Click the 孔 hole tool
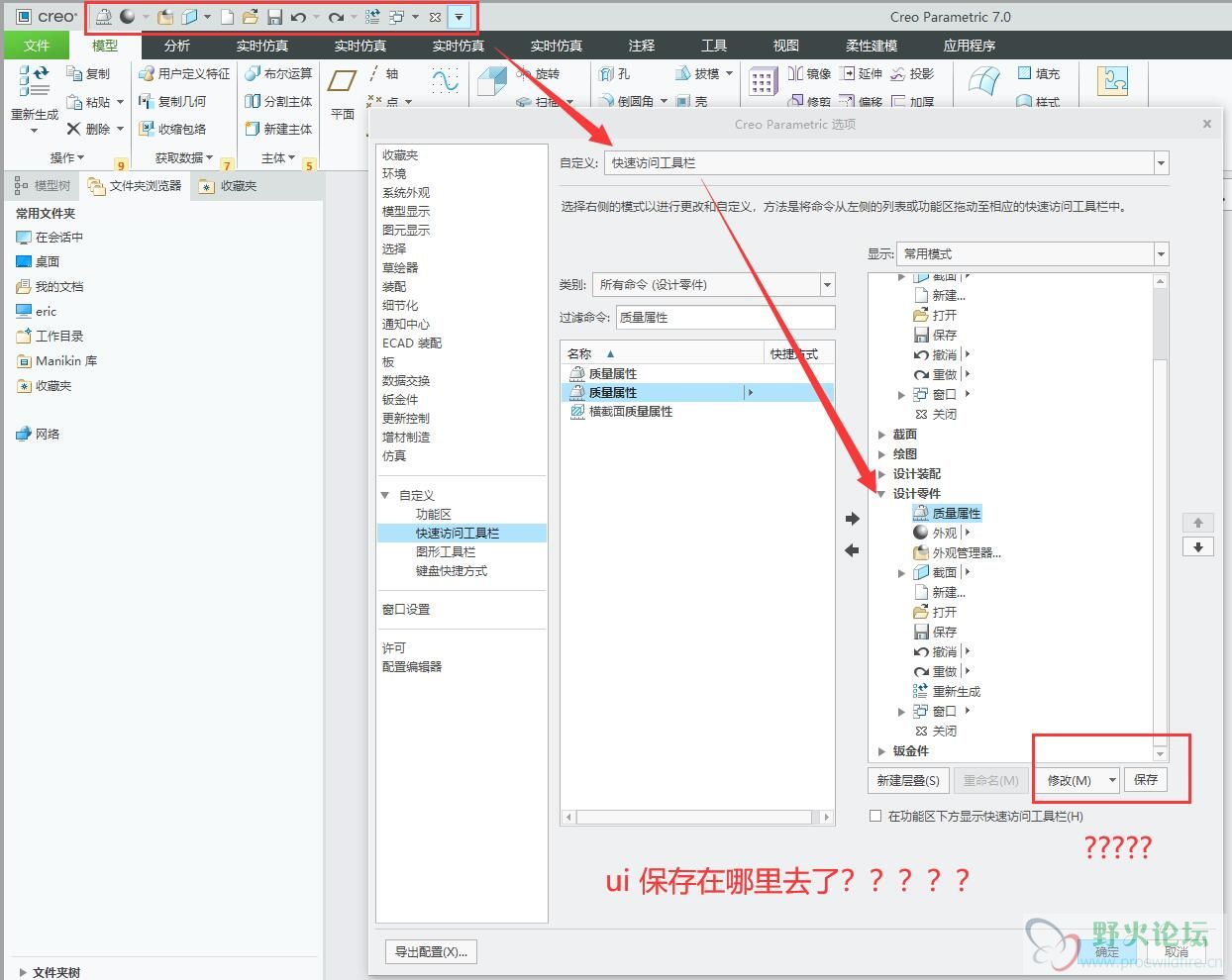The width and height of the screenshot is (1232, 980). click(614, 73)
